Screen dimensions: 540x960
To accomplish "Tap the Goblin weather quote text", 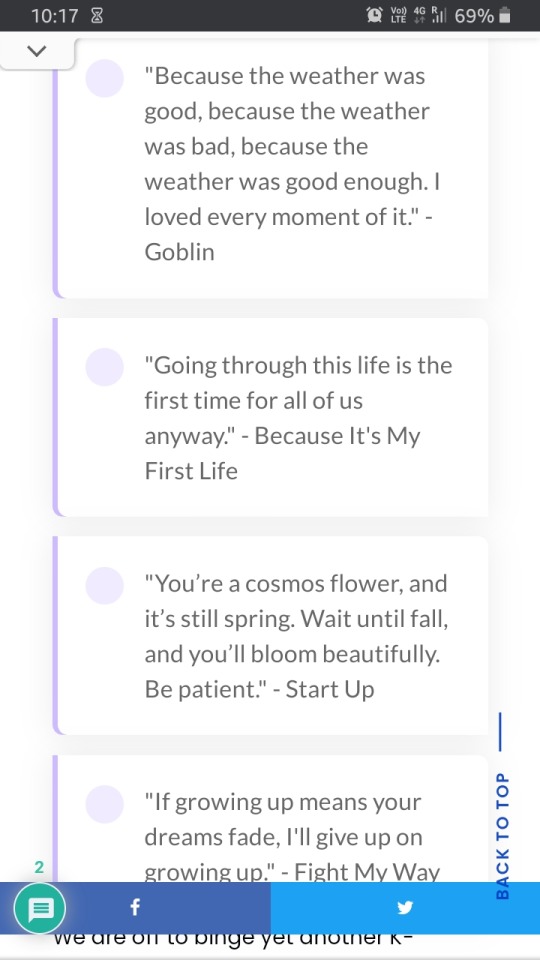I will pyautogui.click(x=291, y=164).
